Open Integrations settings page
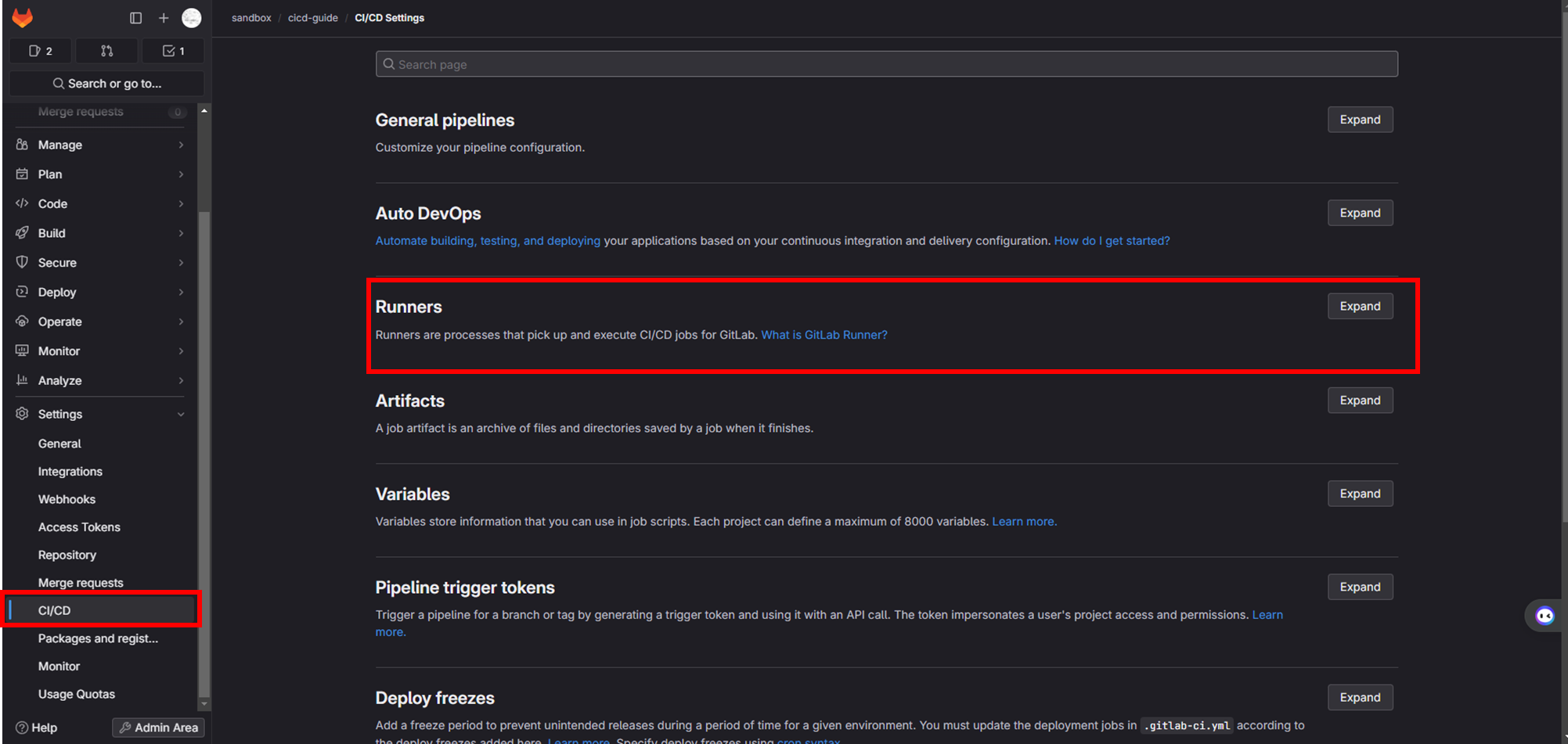 (70, 471)
